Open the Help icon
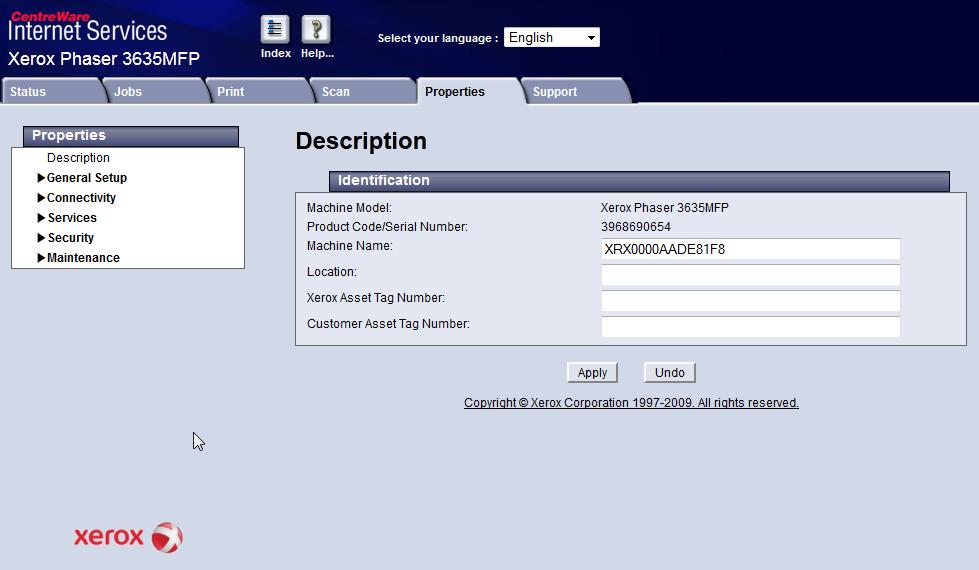Viewport: 979px width, 570px height. click(316, 29)
